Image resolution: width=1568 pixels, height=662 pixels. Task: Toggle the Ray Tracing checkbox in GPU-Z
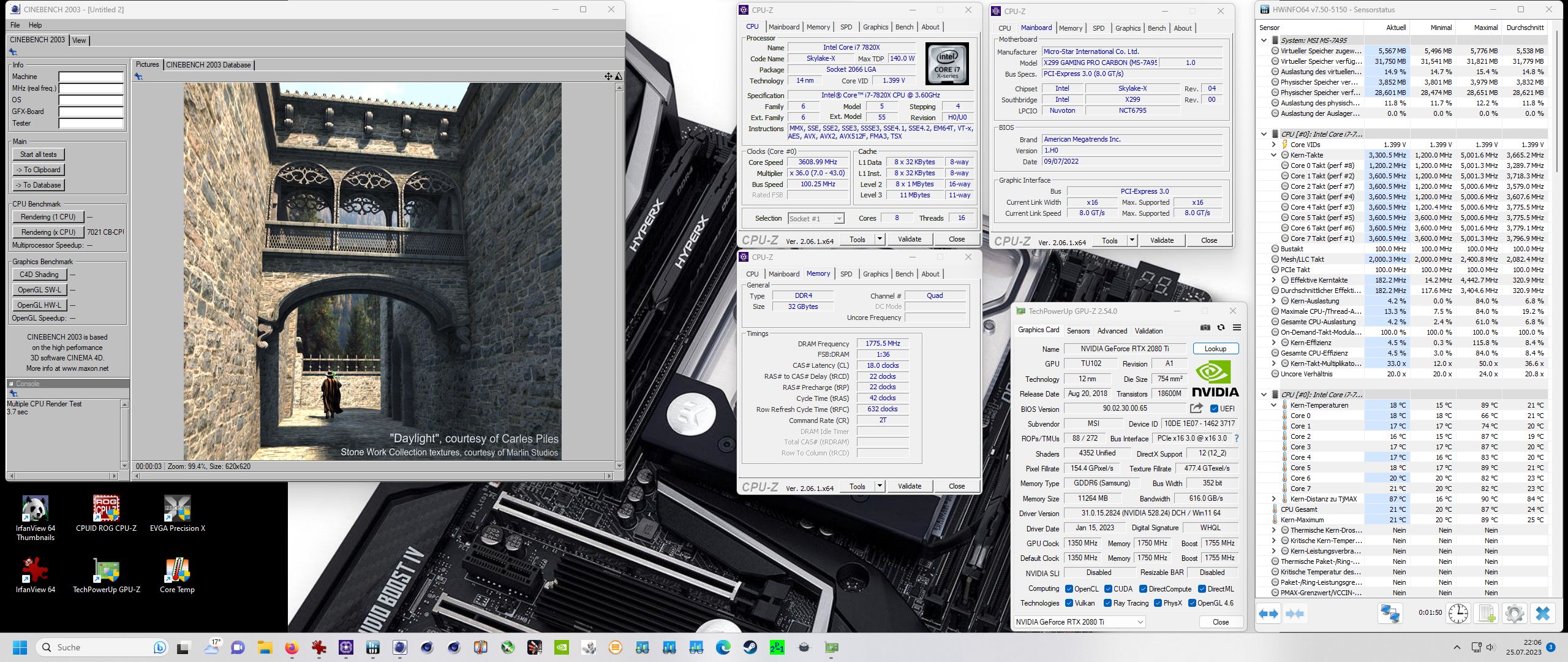coord(1107,603)
